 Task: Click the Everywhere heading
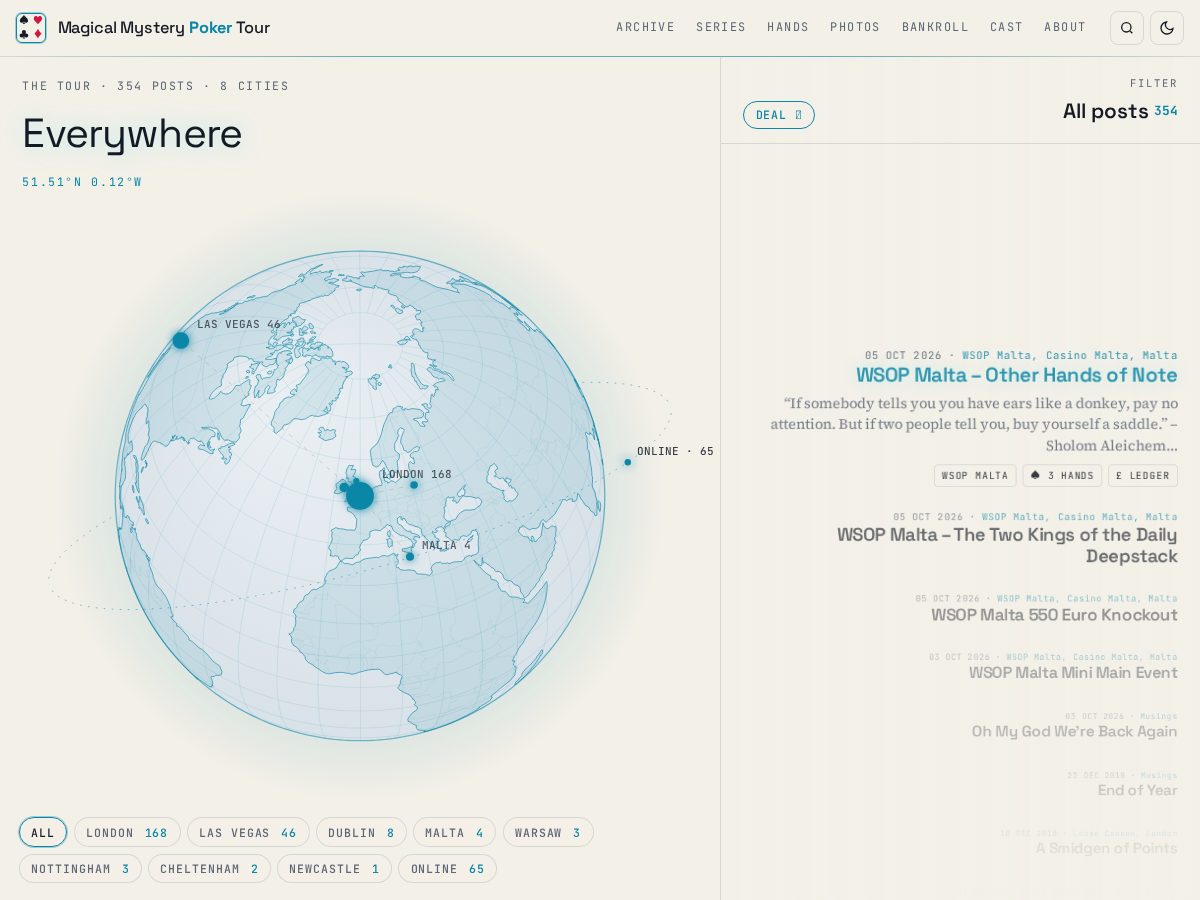click(x=132, y=134)
